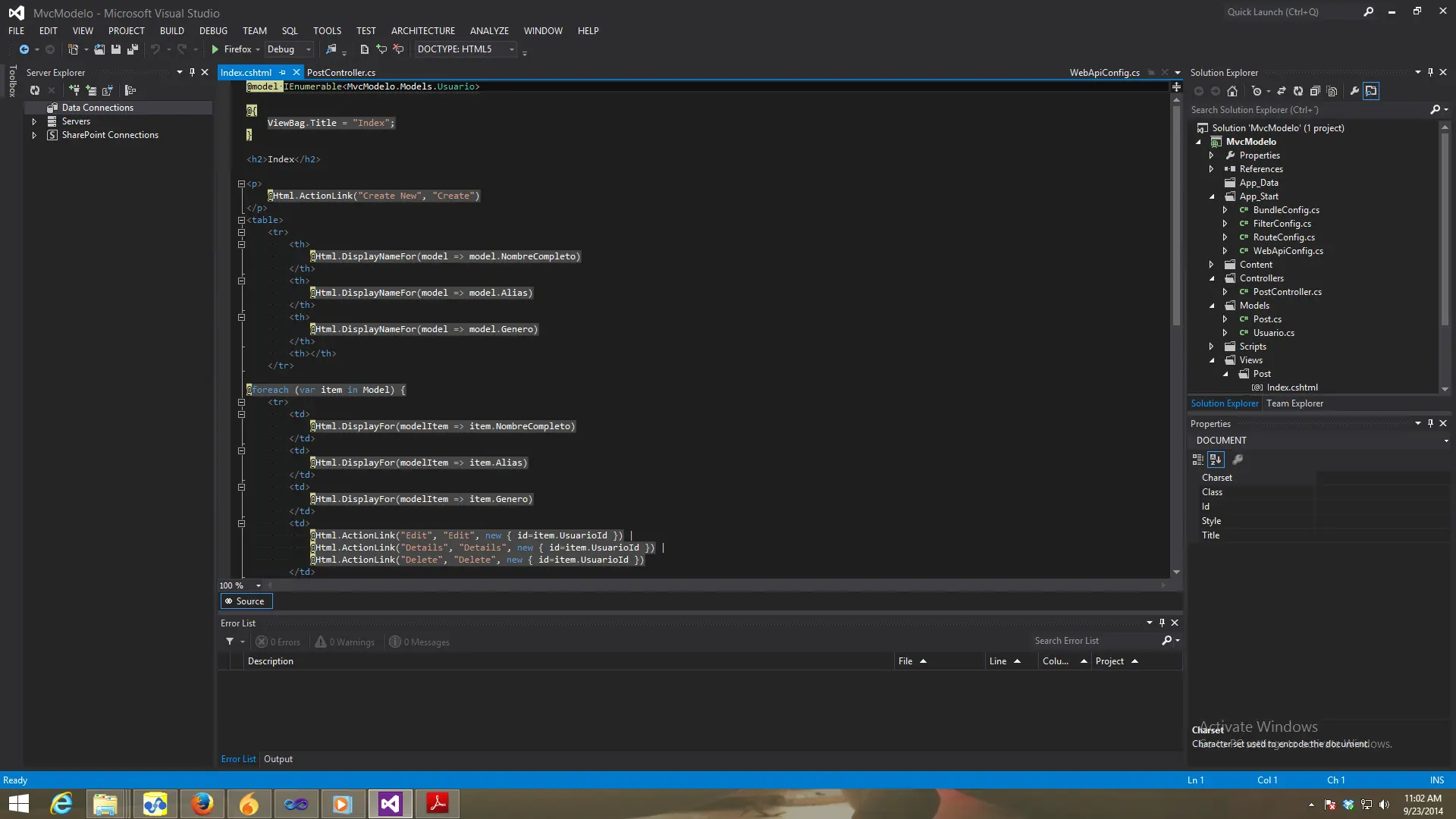The image size is (1456, 819).
Task: Click the Windows Start button
Action: [x=18, y=804]
